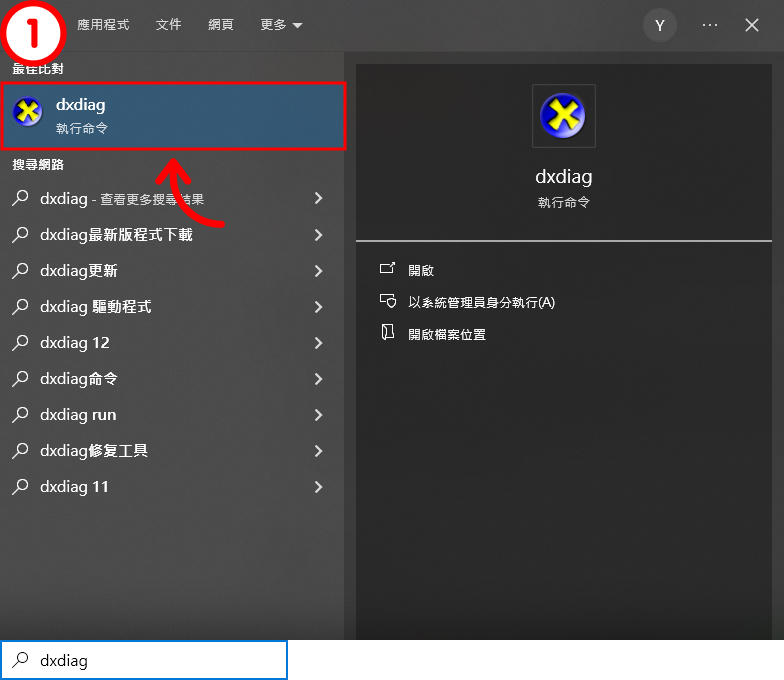Expand the chevron for dxdiag命令

coord(319,378)
